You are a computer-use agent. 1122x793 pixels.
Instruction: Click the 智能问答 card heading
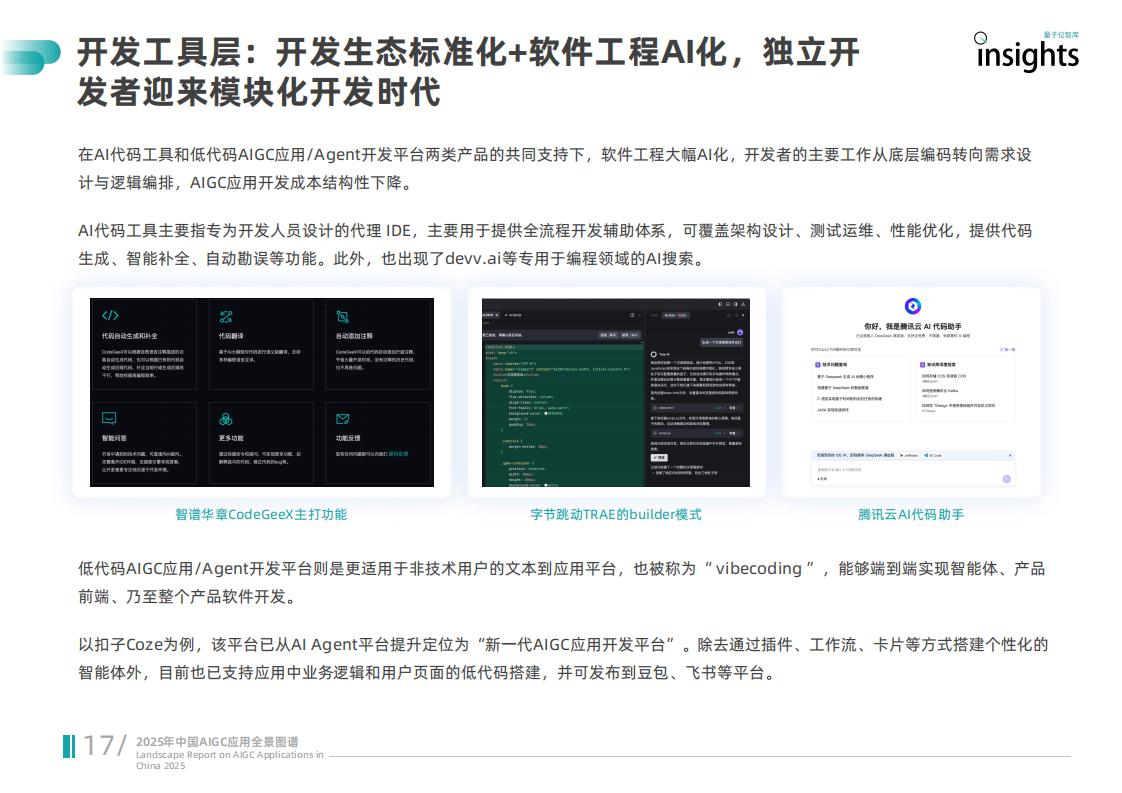point(114,438)
